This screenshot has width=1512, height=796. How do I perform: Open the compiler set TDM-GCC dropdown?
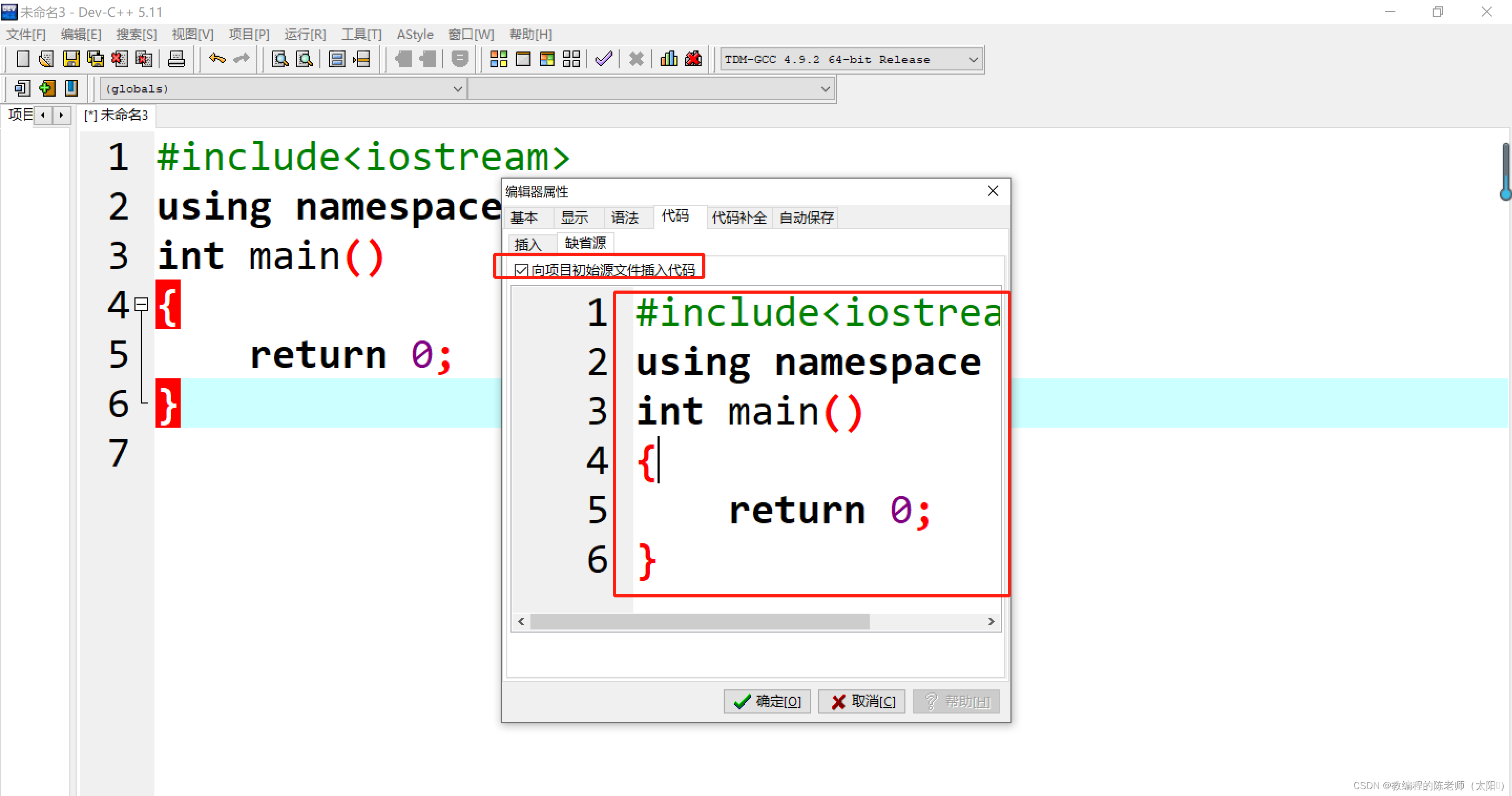tap(851, 59)
